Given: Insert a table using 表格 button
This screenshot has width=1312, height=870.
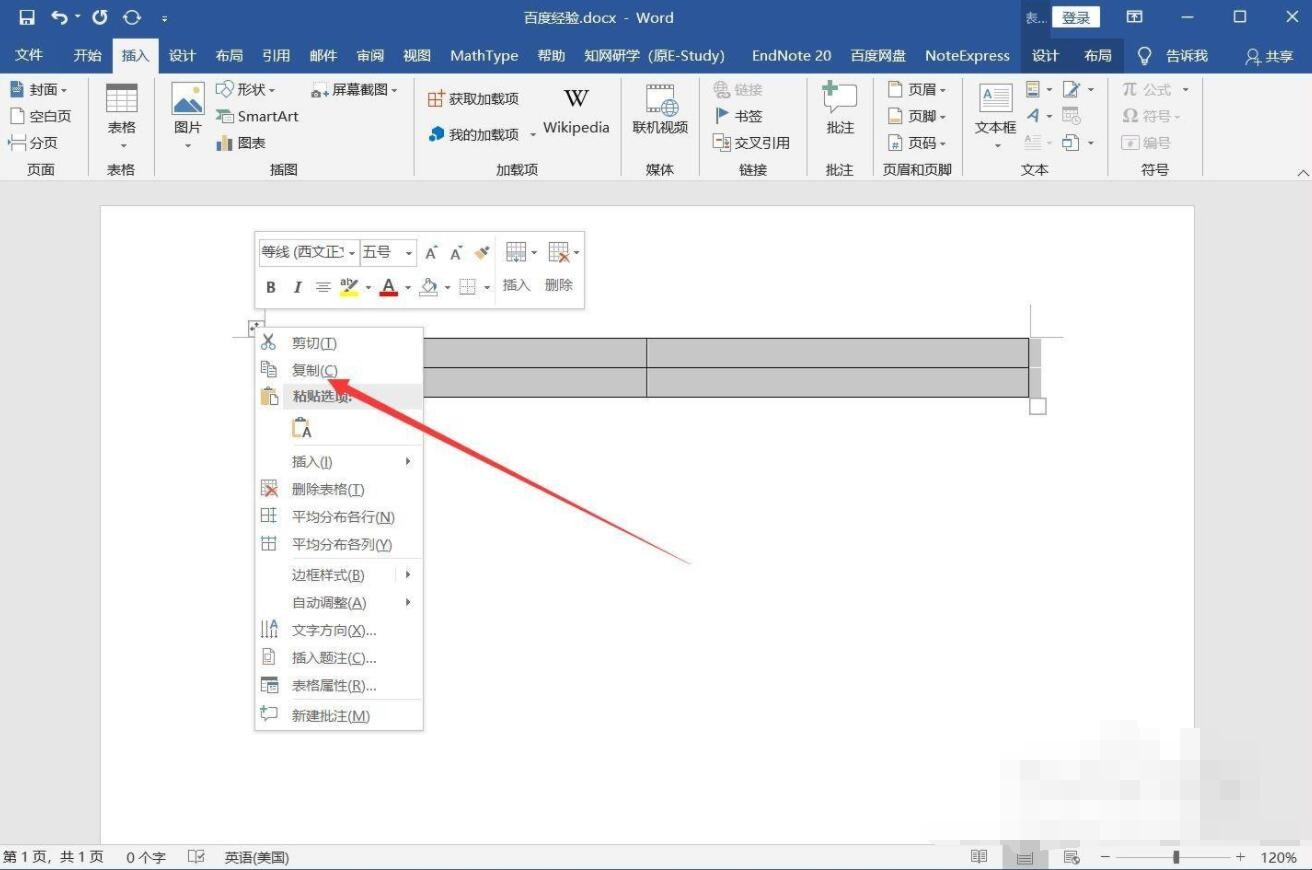Looking at the screenshot, I should 122,117.
